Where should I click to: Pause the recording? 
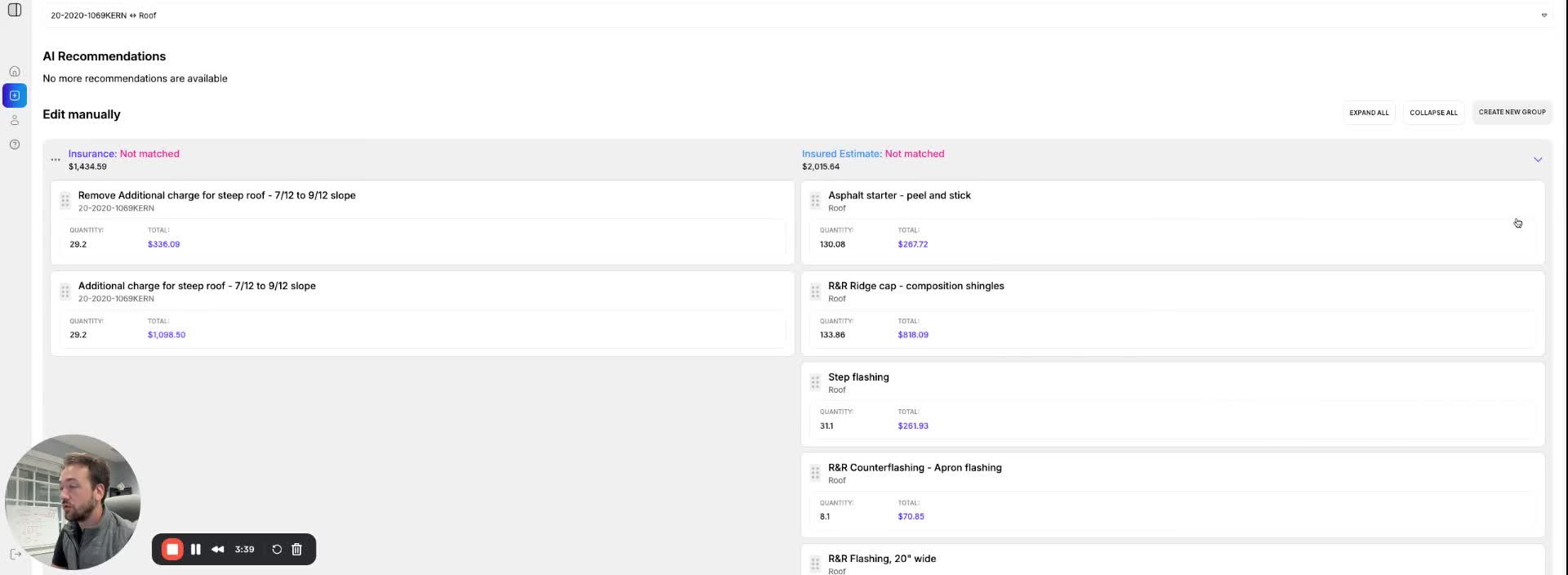click(x=196, y=549)
